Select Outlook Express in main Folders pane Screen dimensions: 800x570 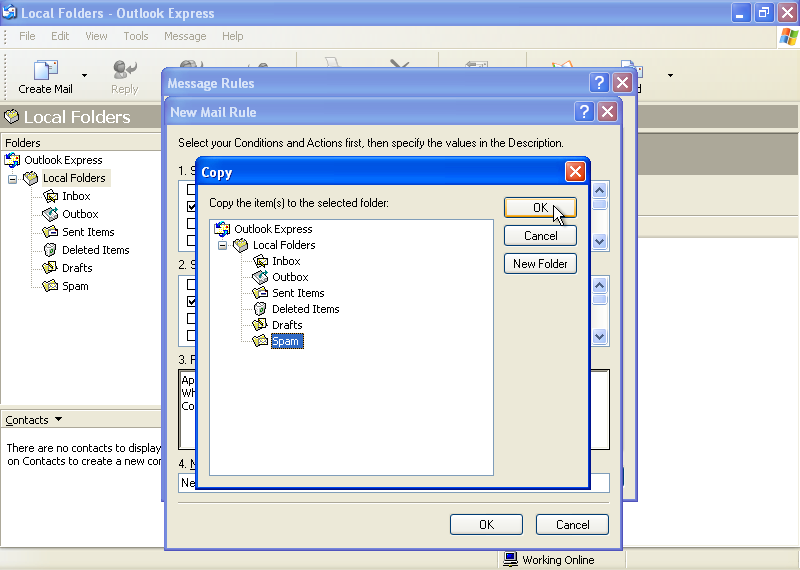click(x=63, y=160)
